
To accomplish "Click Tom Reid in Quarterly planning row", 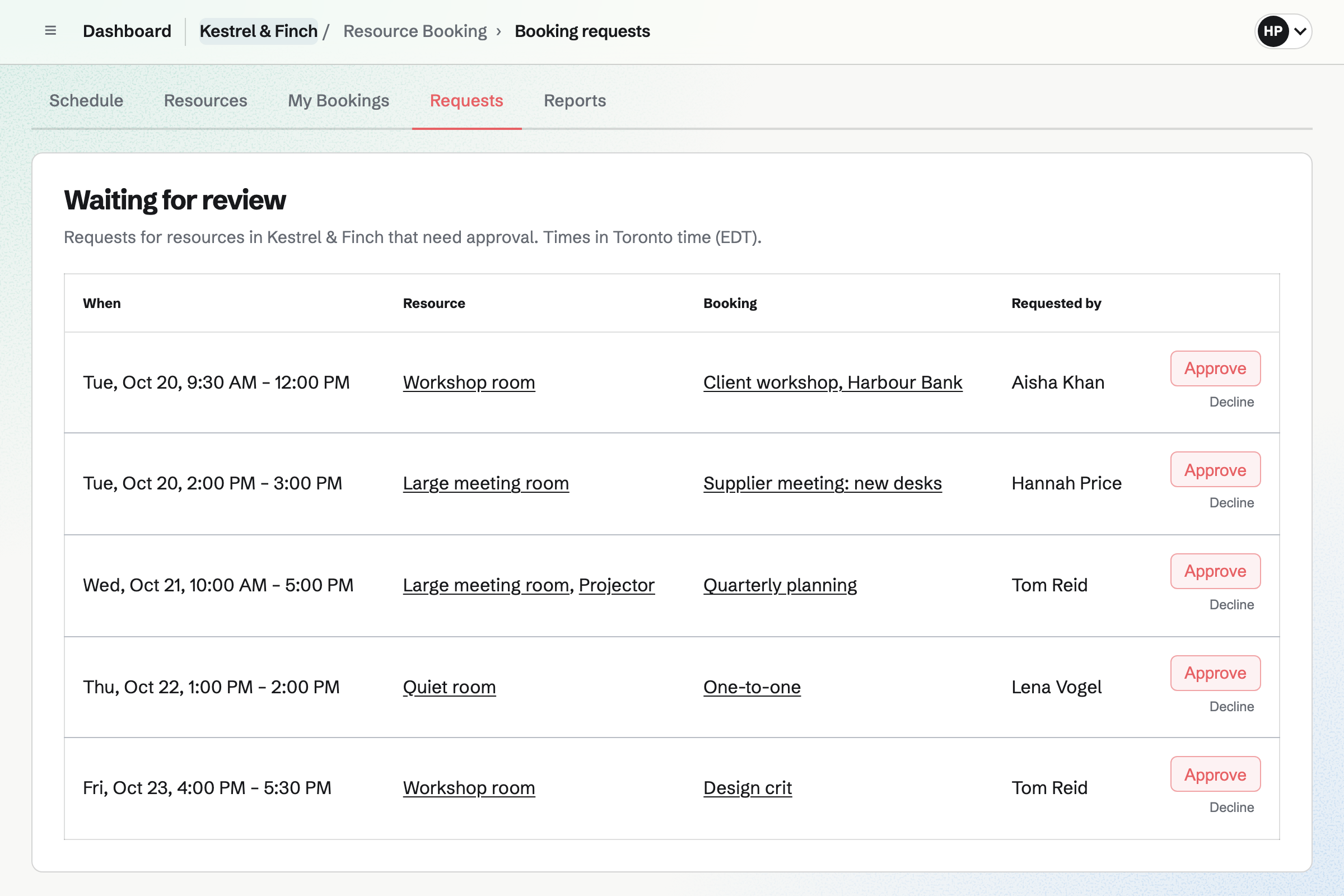I will pos(1049,585).
